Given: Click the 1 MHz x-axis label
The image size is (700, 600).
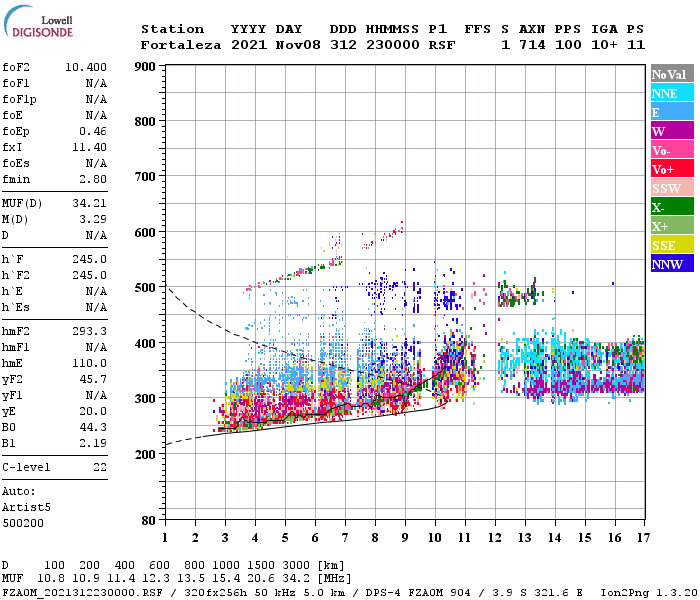Looking at the screenshot, I should 165,538.
